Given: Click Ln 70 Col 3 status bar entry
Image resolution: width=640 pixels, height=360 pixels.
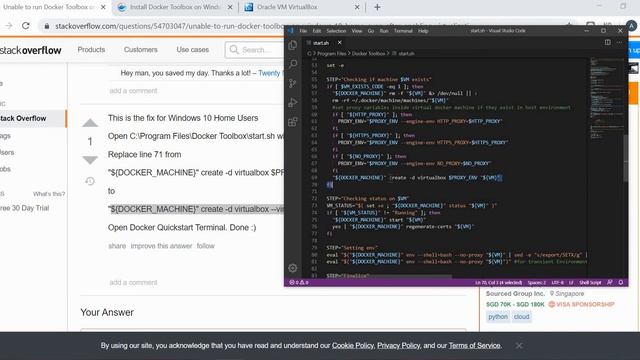Looking at the screenshot, I should coord(498,282).
